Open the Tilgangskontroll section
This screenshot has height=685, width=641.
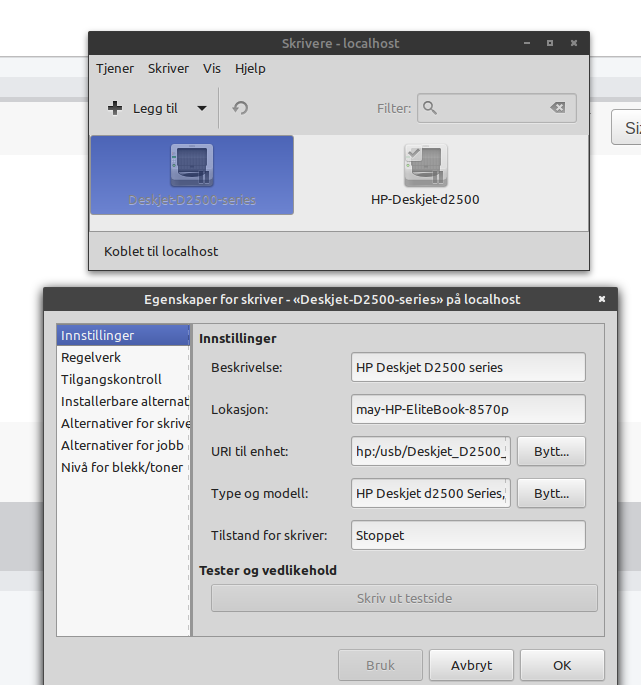[x=123, y=379]
